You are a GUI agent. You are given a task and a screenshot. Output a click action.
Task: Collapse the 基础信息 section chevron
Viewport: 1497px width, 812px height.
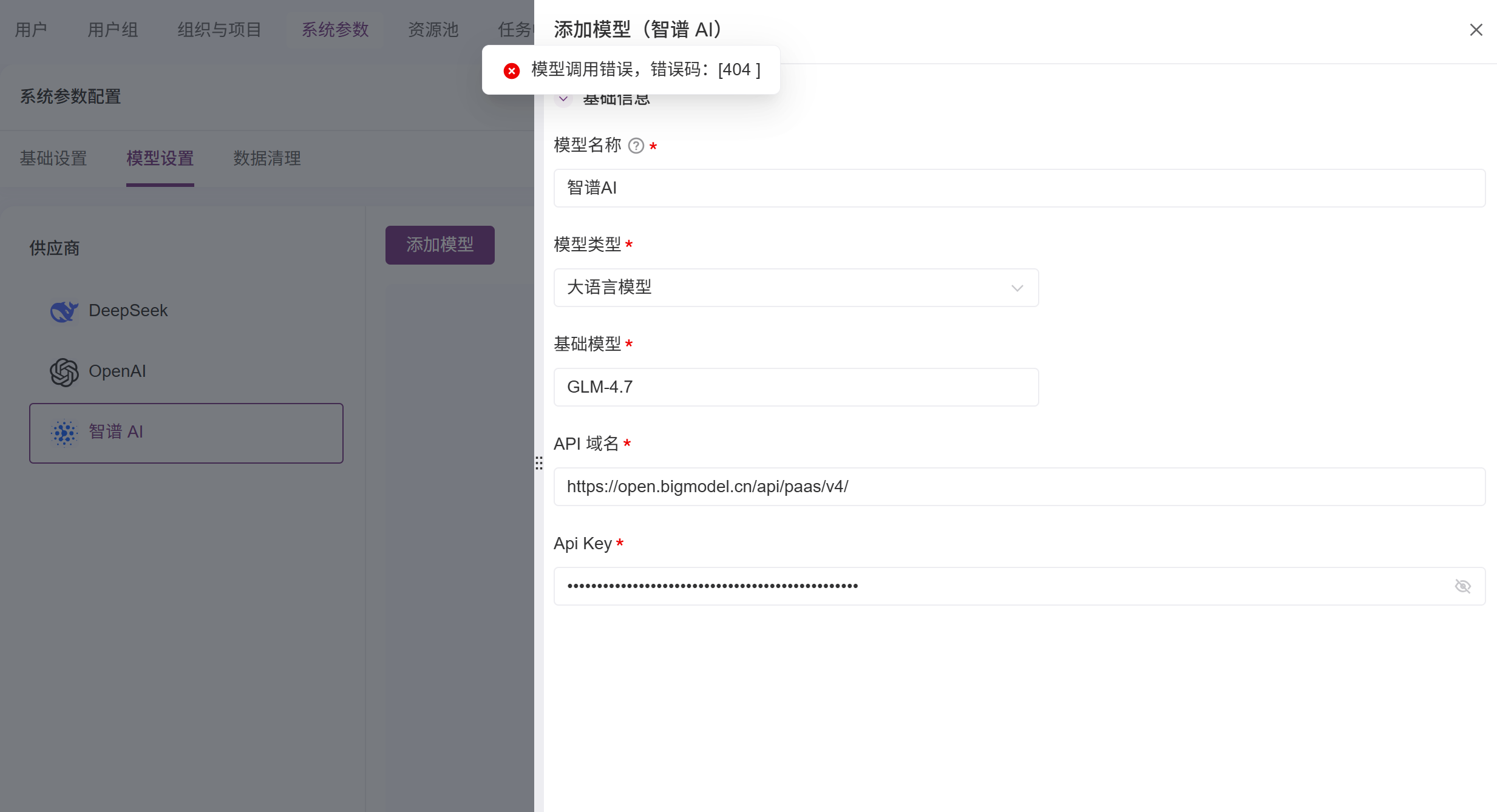563,99
